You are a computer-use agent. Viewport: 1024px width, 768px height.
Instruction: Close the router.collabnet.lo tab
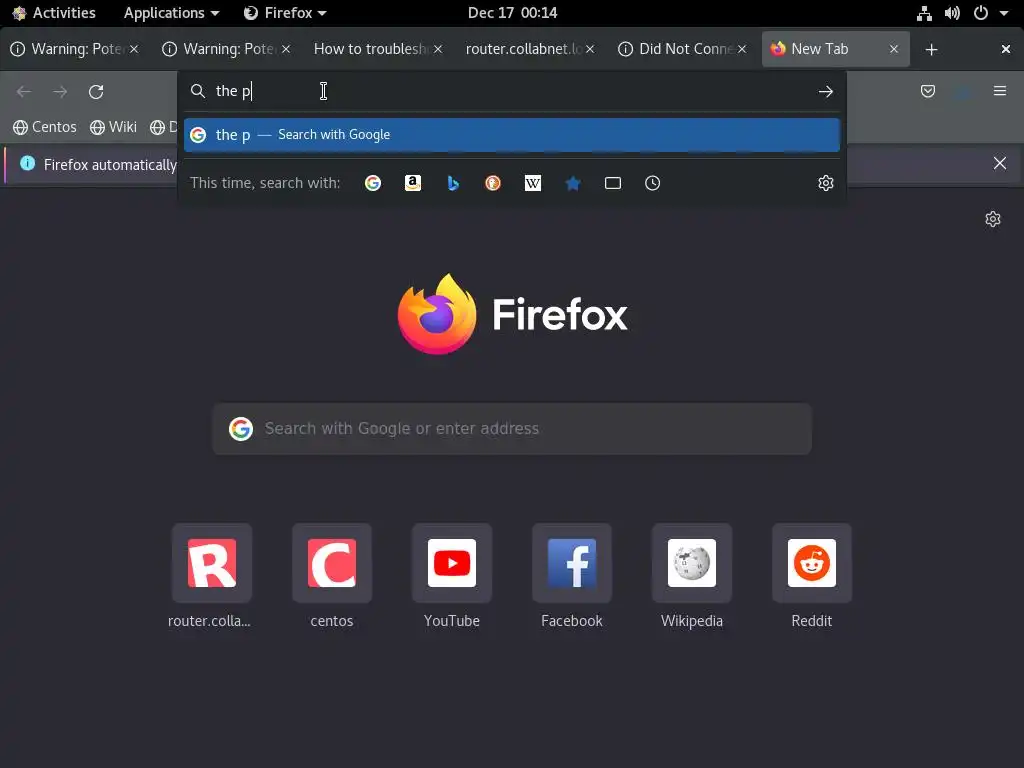[x=590, y=49]
